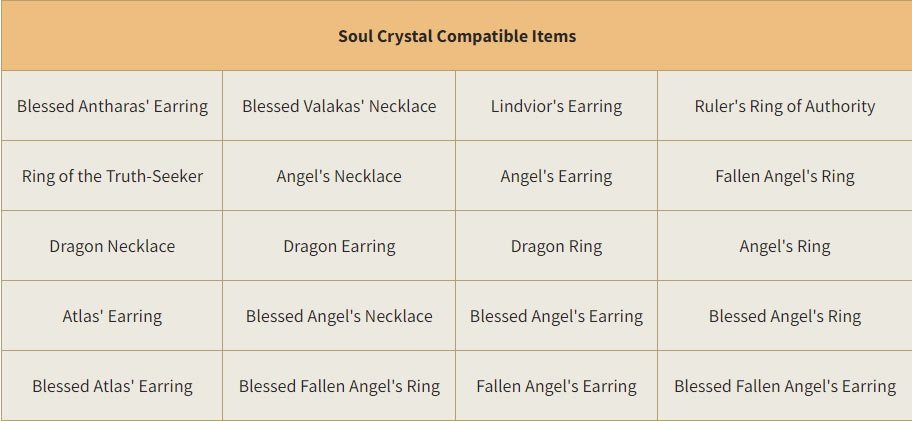
Task: Click Blessed Angel's Ring entry
Action: tap(785, 316)
